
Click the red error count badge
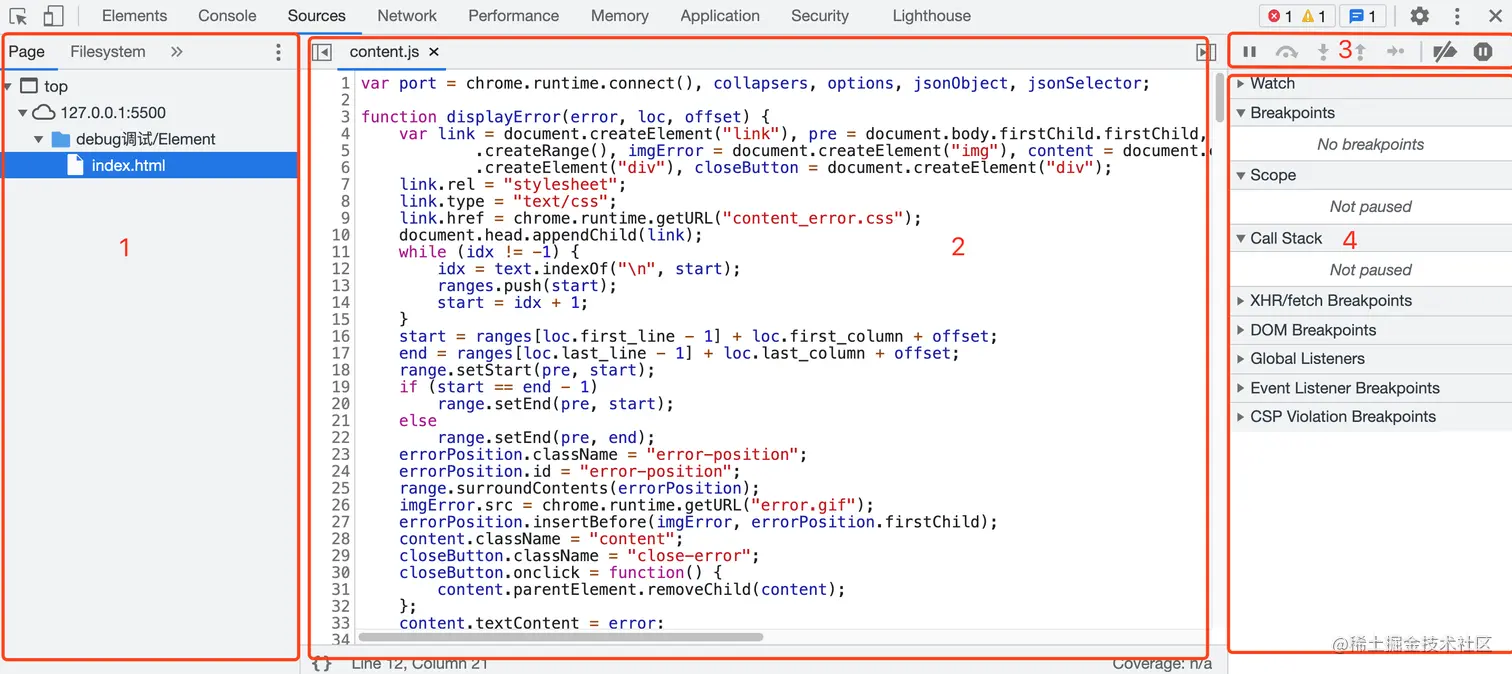tap(1280, 16)
